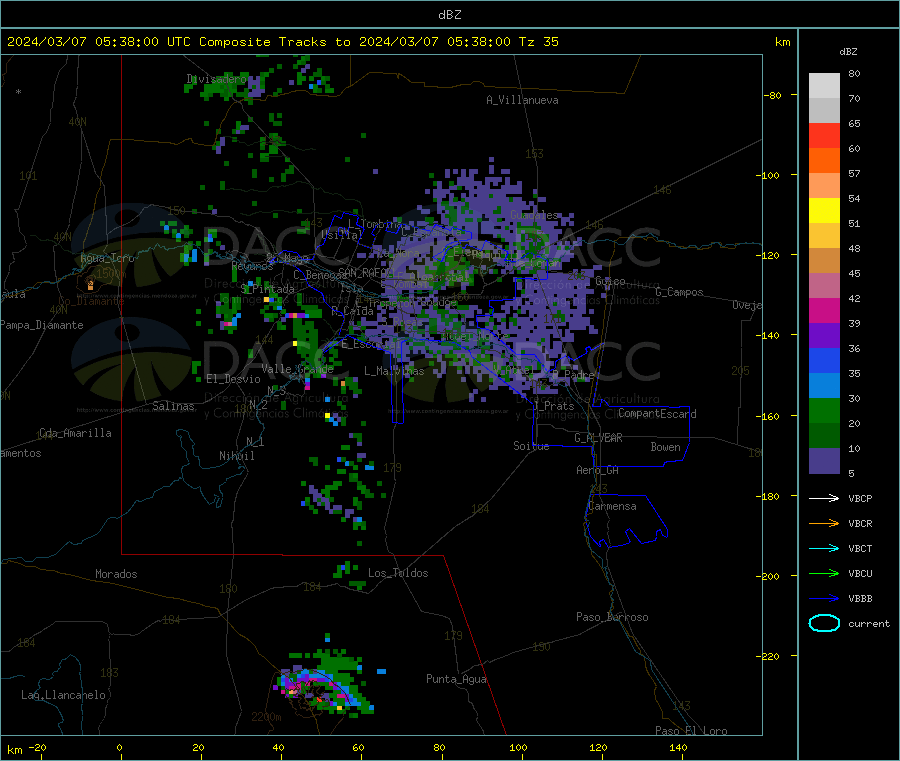Click the cyan 'current' ellipse icon
900x761 pixels.
coord(824,623)
